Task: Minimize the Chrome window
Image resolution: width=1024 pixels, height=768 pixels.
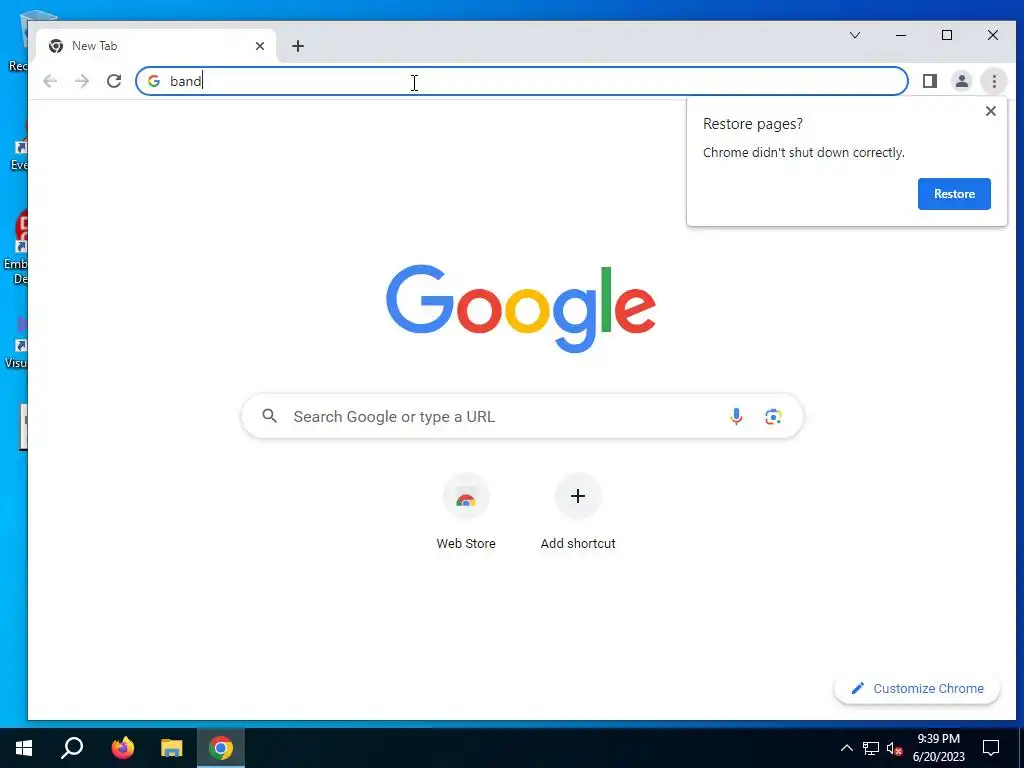Action: pyautogui.click(x=901, y=35)
